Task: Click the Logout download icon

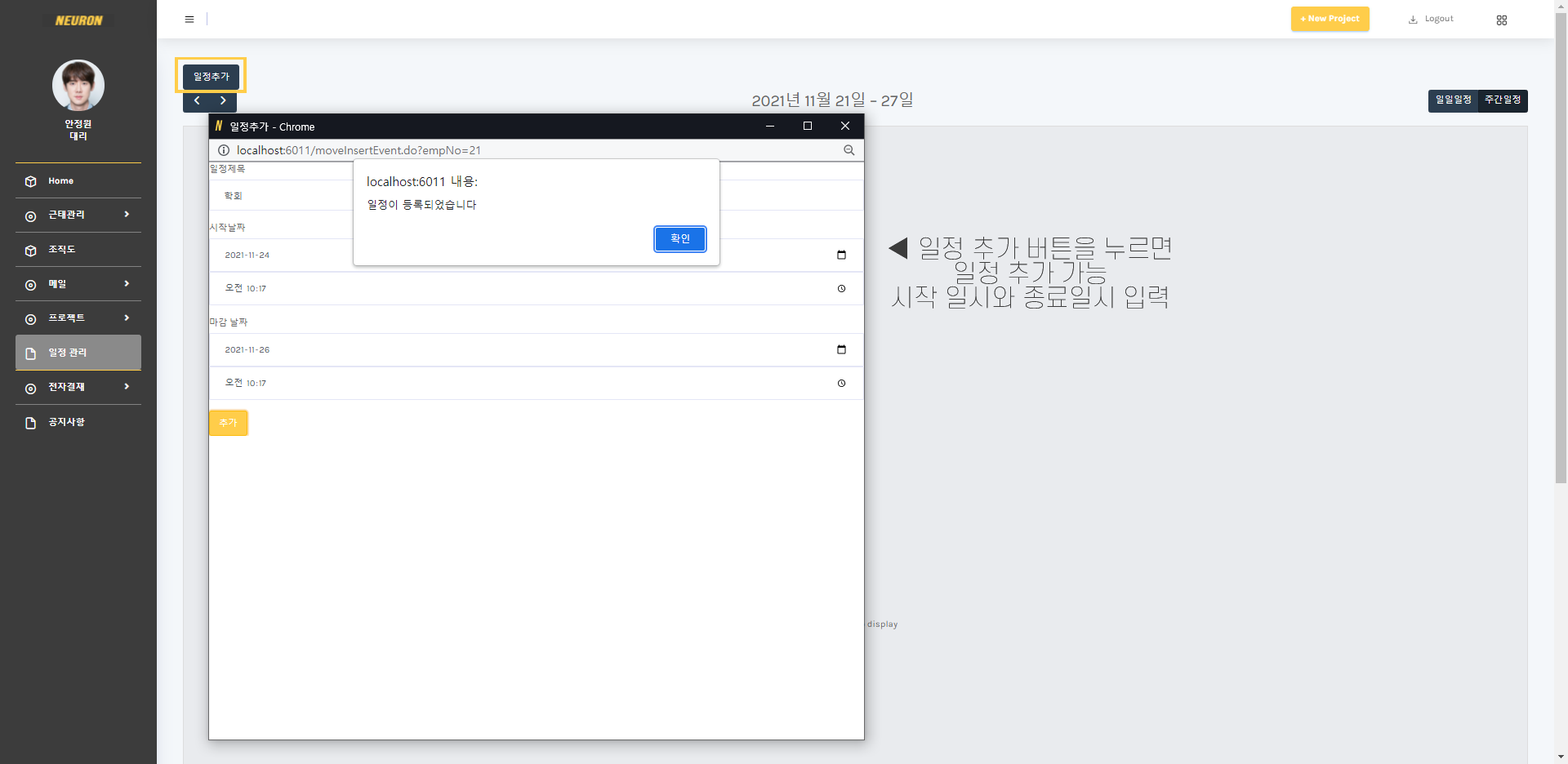Action: [1413, 20]
